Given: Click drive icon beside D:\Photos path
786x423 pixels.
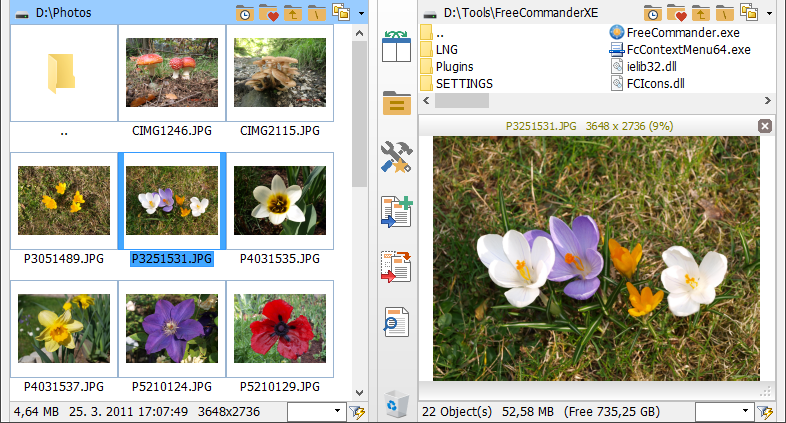Looking at the screenshot, I should [x=22, y=14].
